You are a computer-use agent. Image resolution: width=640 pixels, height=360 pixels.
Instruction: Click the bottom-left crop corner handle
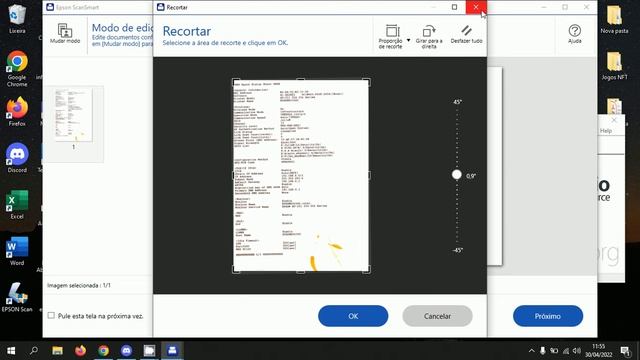[x=236, y=269]
